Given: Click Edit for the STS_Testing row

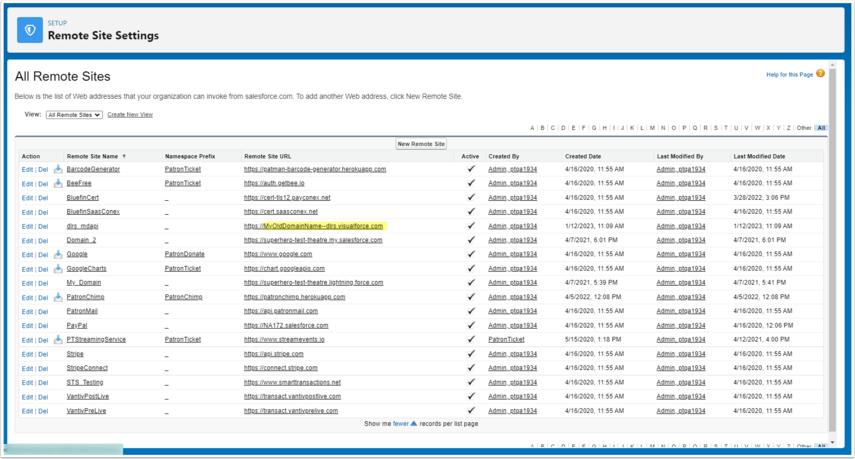Looking at the screenshot, I should coord(27,383).
